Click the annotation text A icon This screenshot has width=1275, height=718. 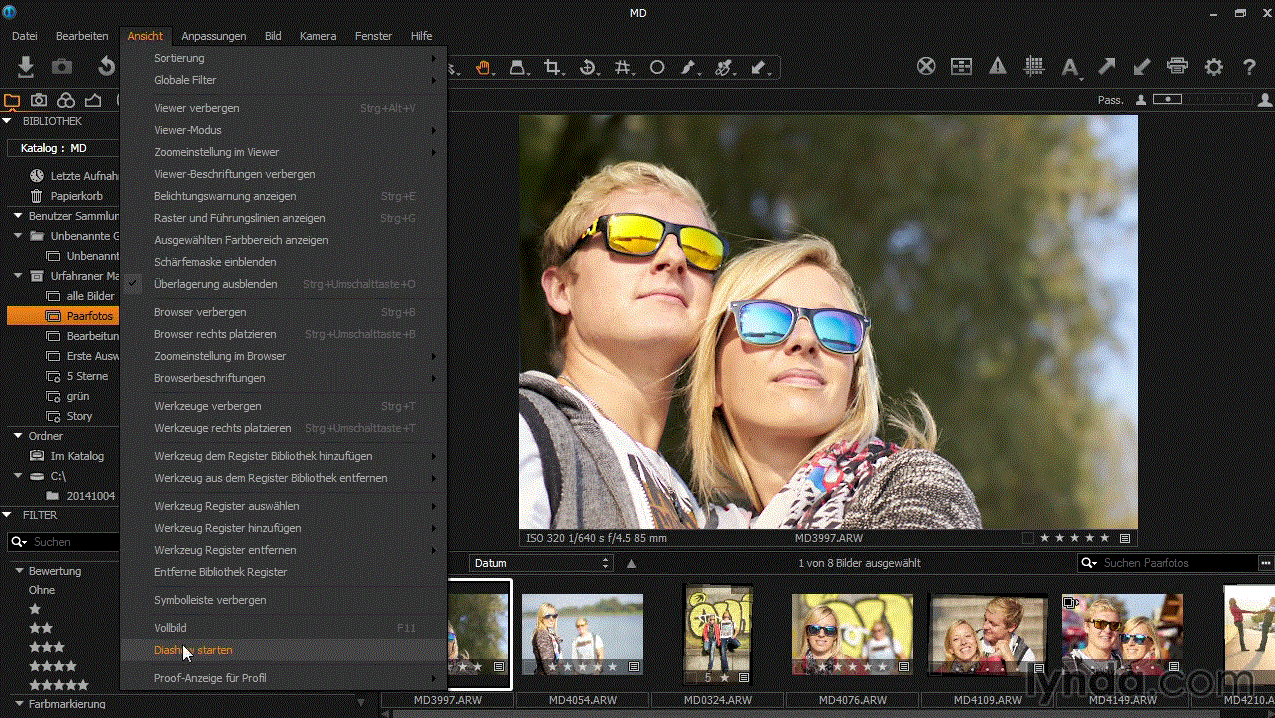[x=1070, y=67]
